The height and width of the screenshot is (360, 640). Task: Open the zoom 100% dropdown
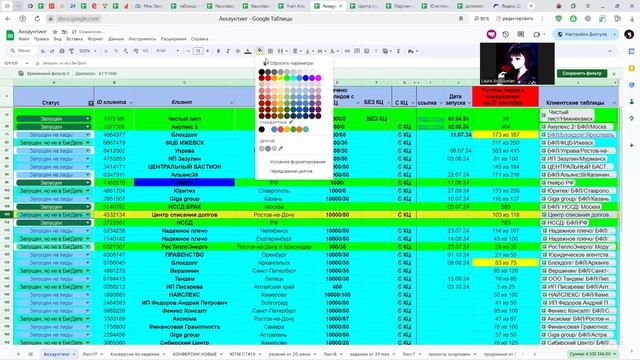87,51
